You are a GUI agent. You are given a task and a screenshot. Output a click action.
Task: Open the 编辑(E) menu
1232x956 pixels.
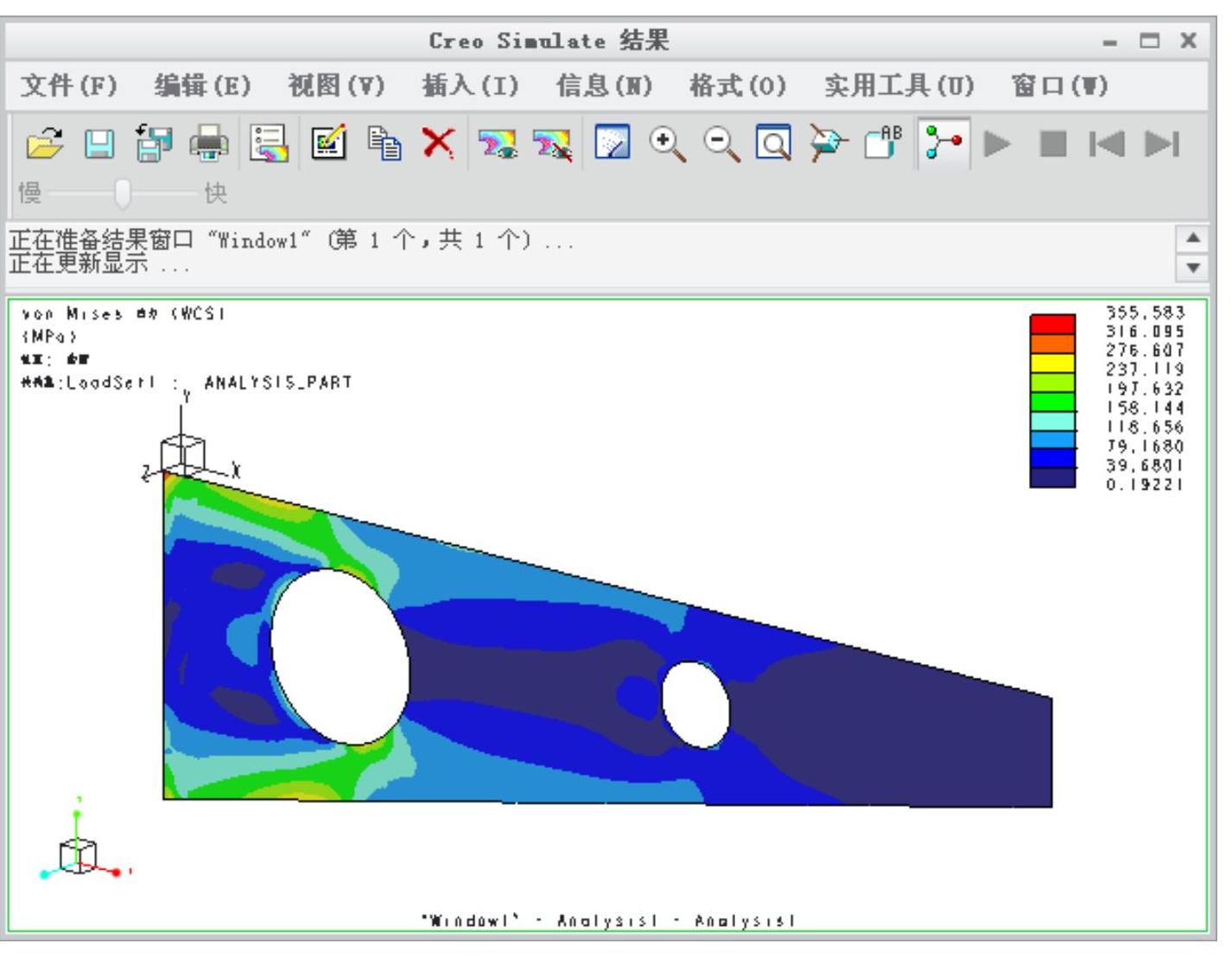point(202,86)
